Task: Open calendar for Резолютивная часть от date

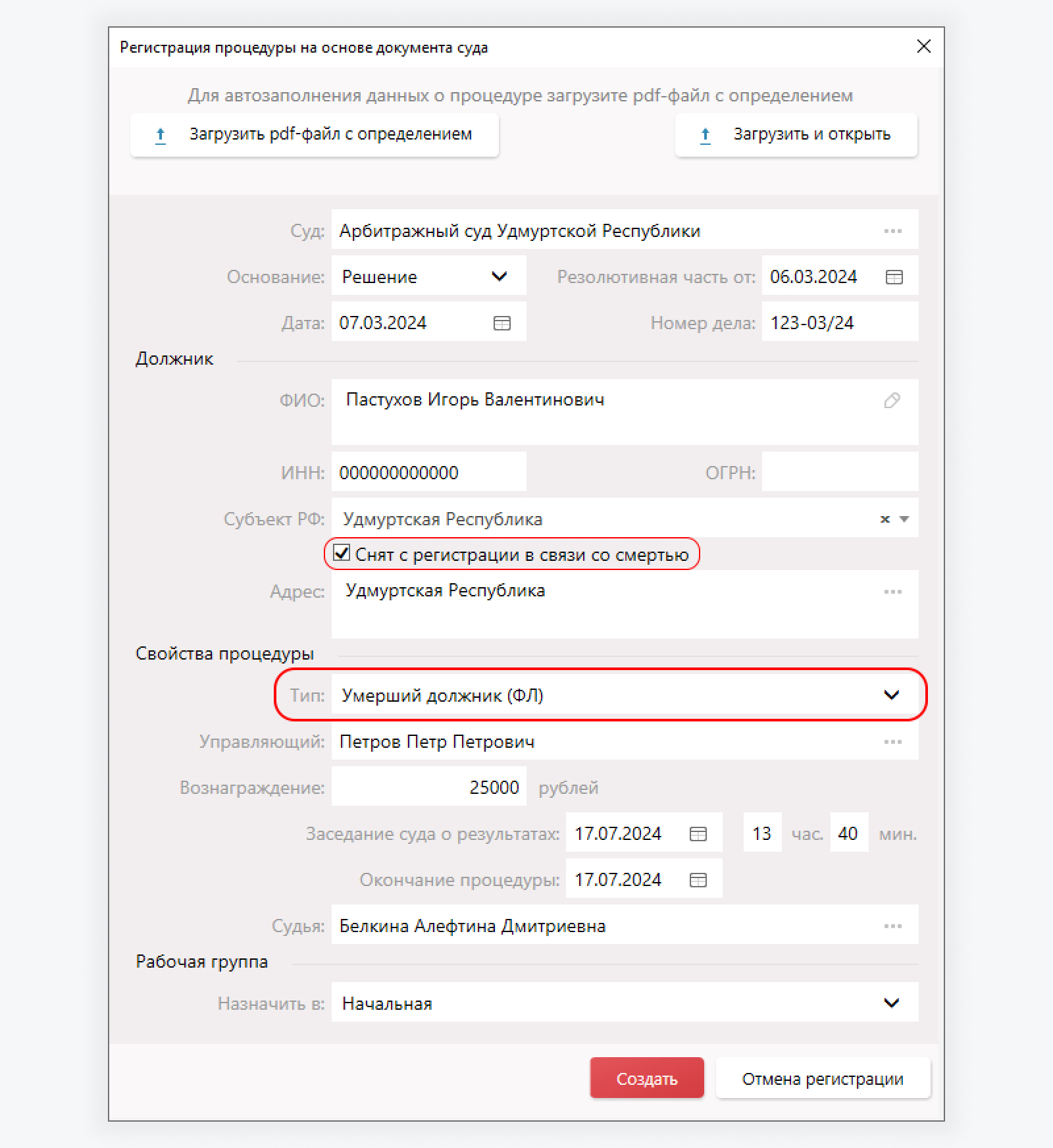Action: 894,277
